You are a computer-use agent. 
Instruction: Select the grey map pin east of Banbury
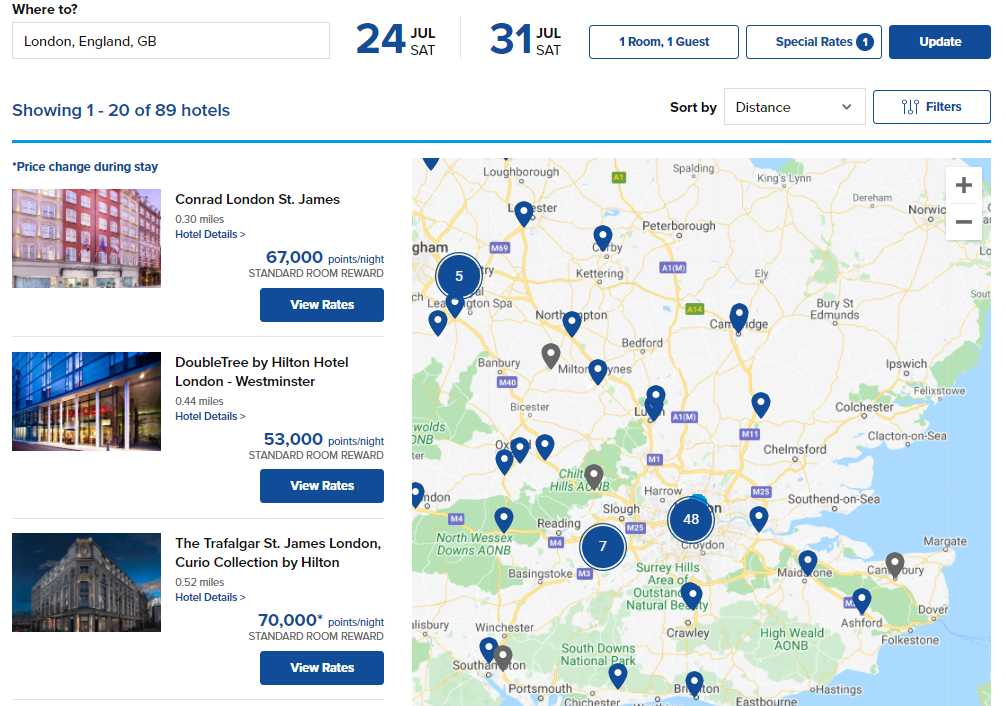551,356
